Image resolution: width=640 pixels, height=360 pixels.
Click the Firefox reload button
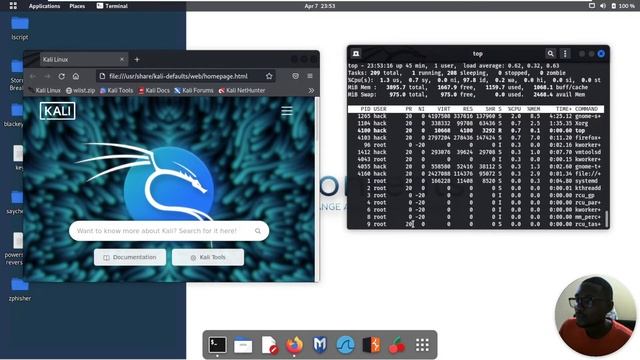[62, 76]
